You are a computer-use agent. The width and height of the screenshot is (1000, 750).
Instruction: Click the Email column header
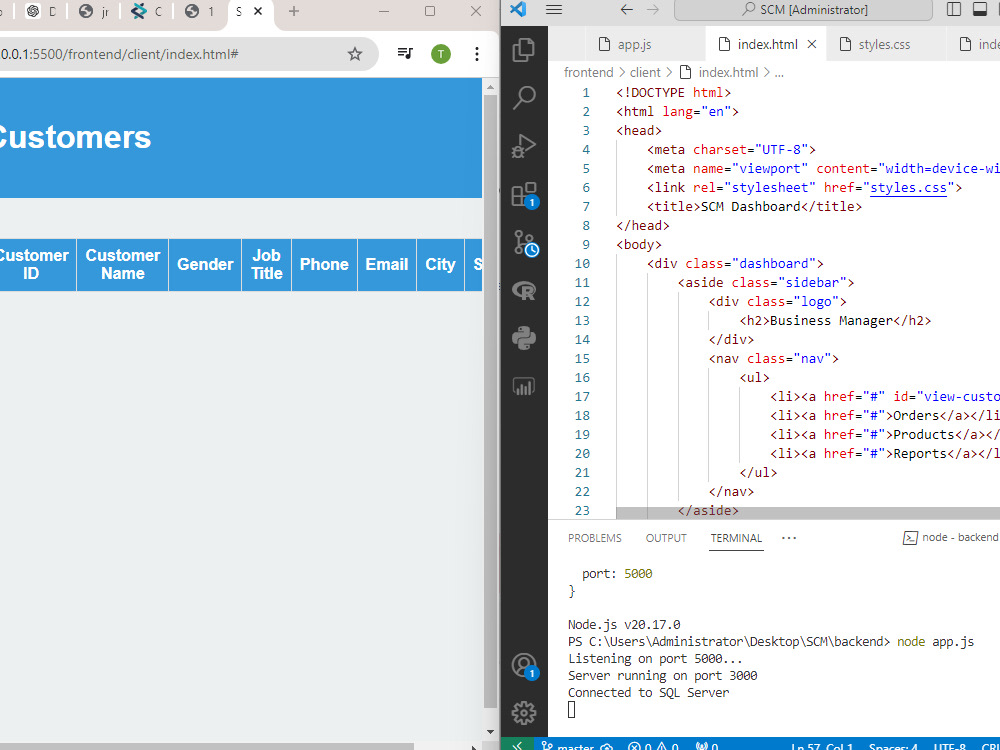[x=386, y=265]
